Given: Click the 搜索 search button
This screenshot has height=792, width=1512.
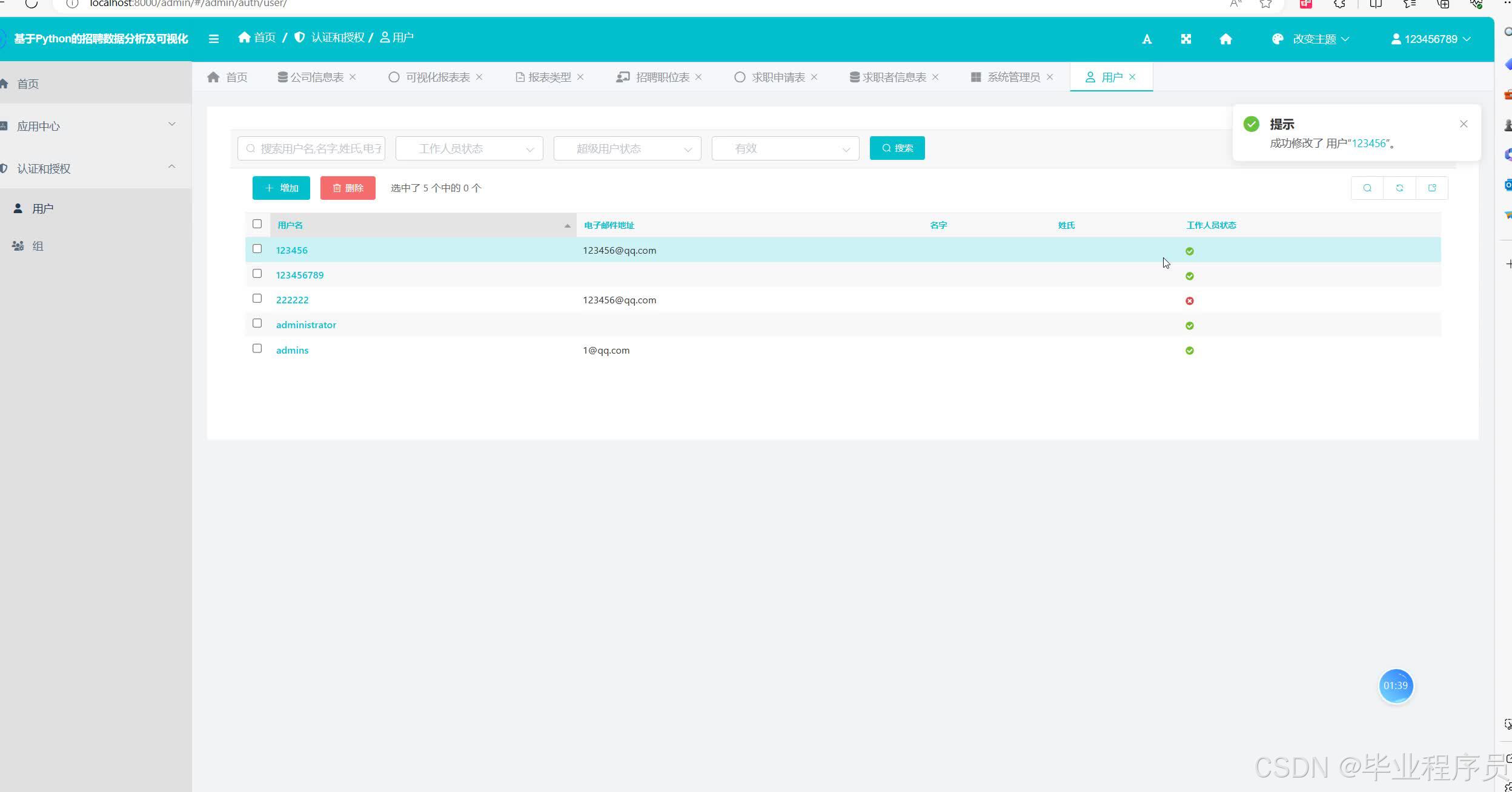Looking at the screenshot, I should tap(897, 148).
